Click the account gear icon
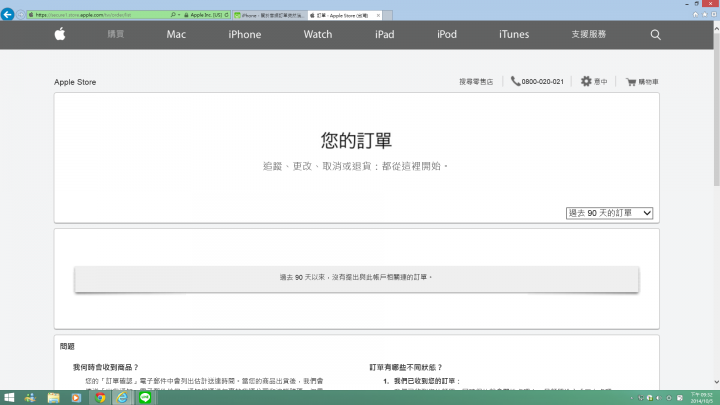Viewport: 720px width, 405px height. point(586,81)
